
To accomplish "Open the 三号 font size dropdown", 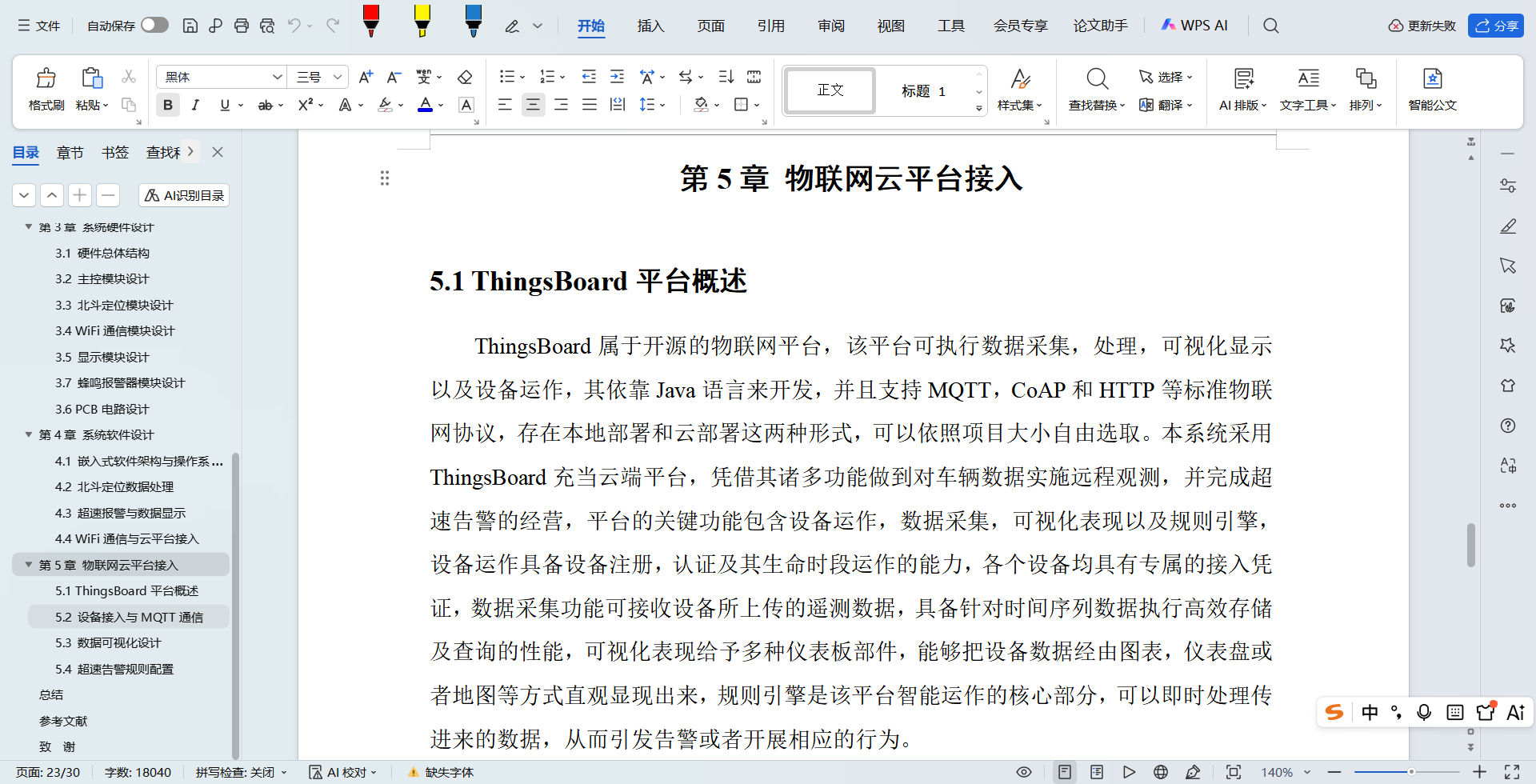I will click(x=338, y=77).
